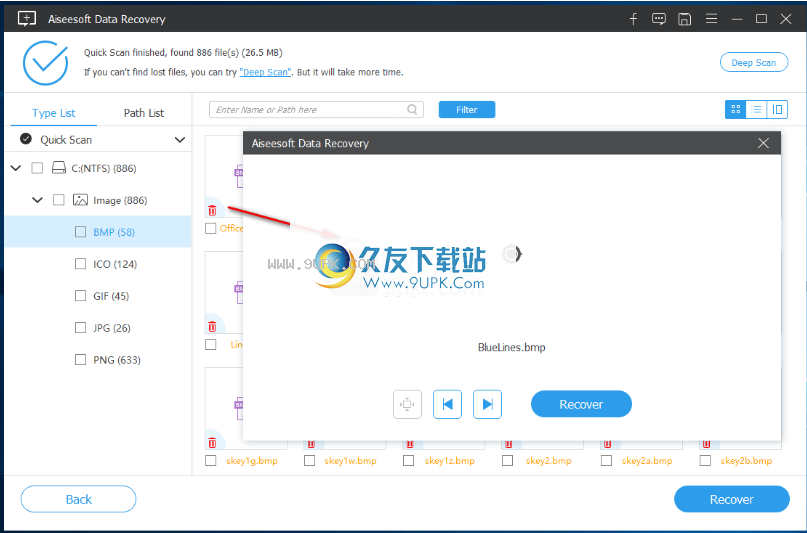Collapse the Image (886) tree node

[x=38, y=200]
